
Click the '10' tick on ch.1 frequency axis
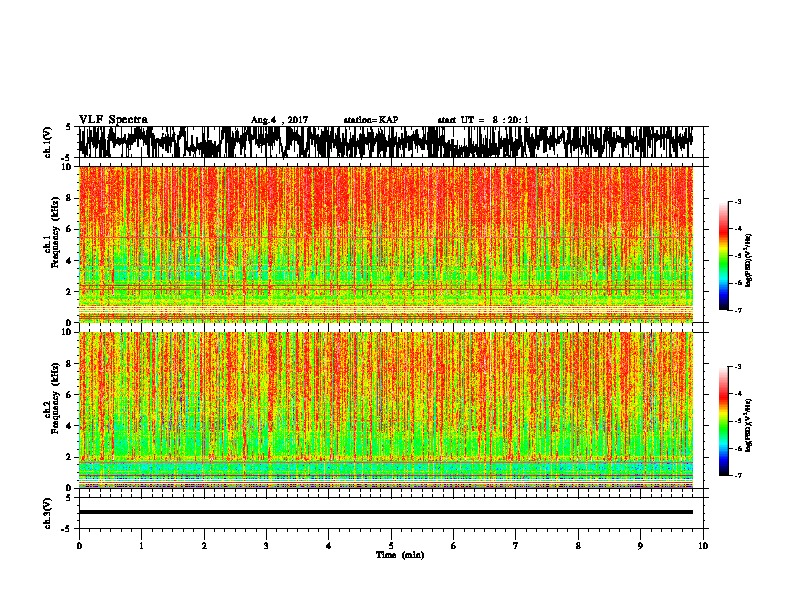click(x=68, y=167)
